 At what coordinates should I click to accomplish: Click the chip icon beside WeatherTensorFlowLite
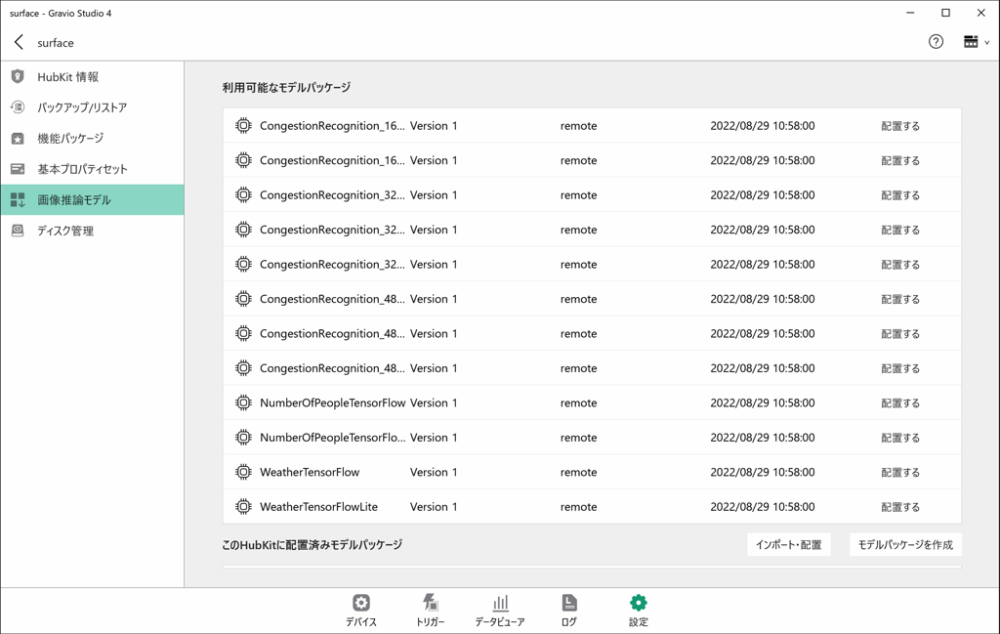point(243,506)
